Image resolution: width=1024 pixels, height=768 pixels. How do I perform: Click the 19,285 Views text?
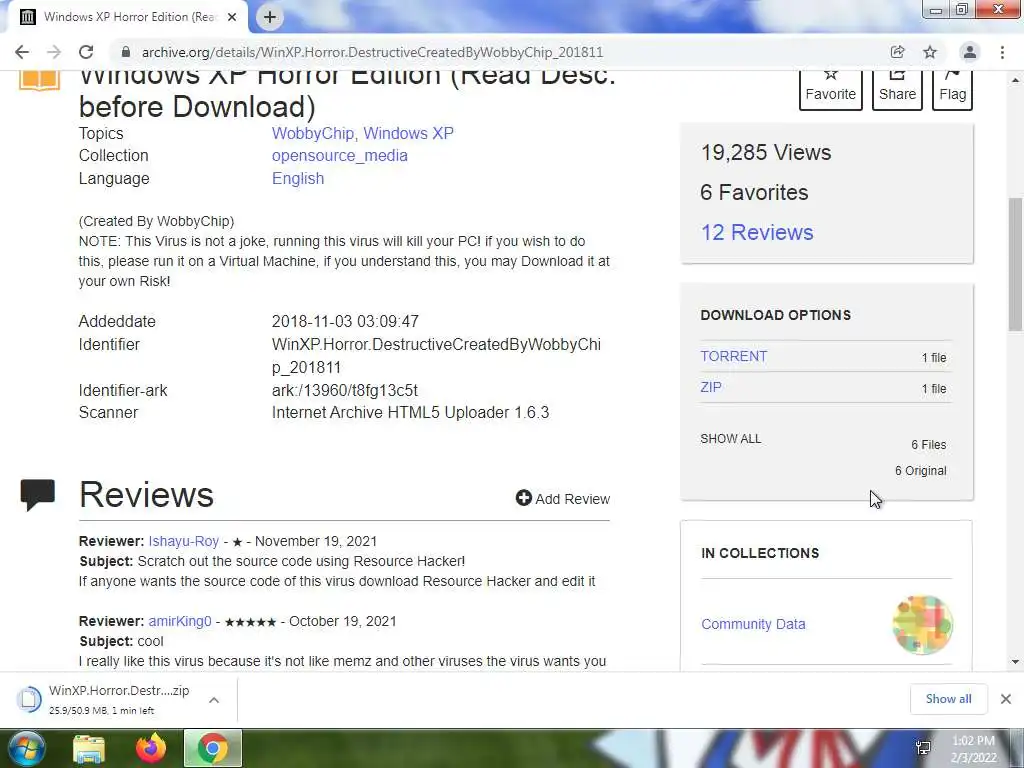click(765, 152)
